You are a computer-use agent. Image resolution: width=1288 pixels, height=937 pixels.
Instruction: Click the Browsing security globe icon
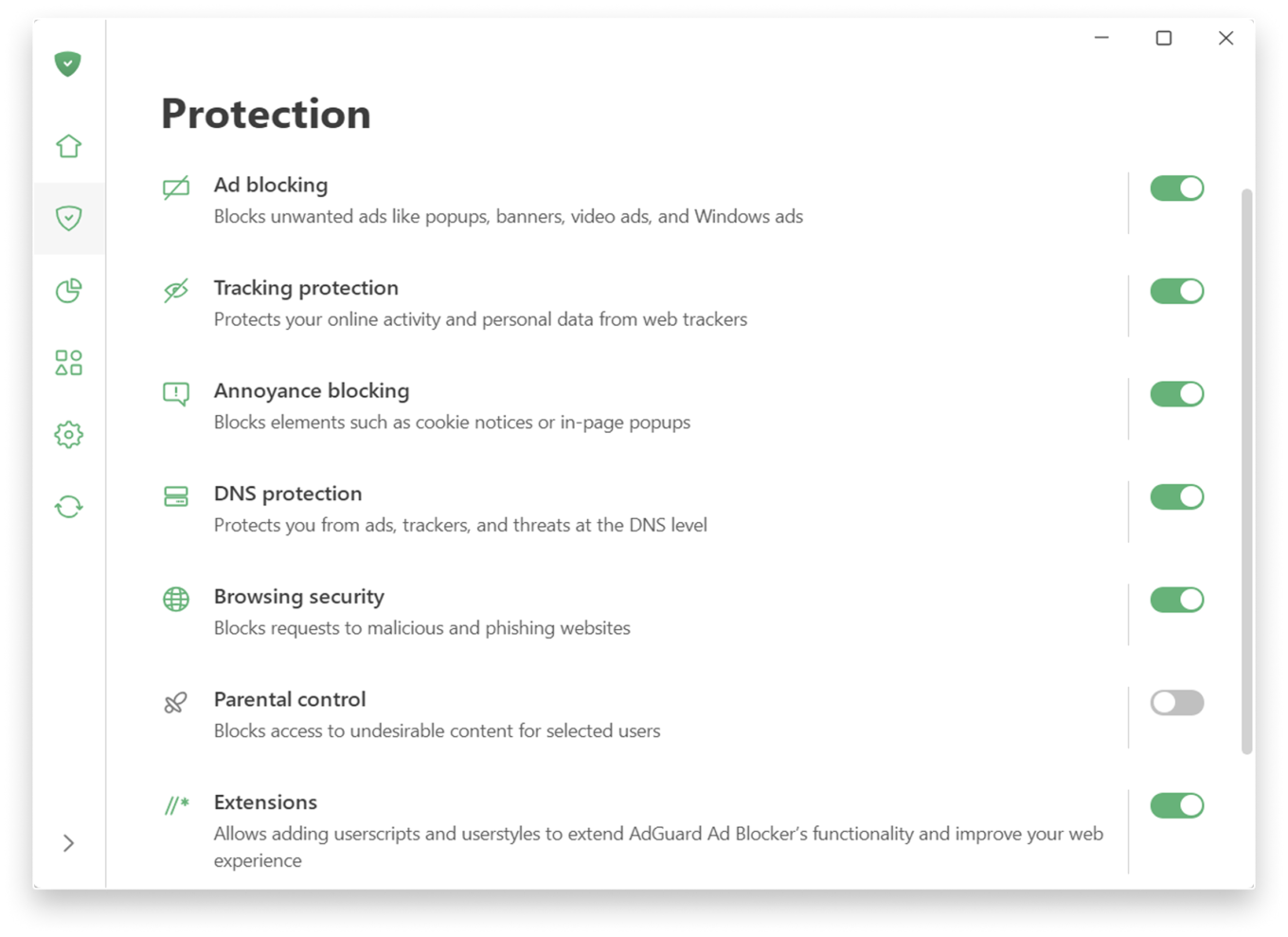[x=176, y=599]
